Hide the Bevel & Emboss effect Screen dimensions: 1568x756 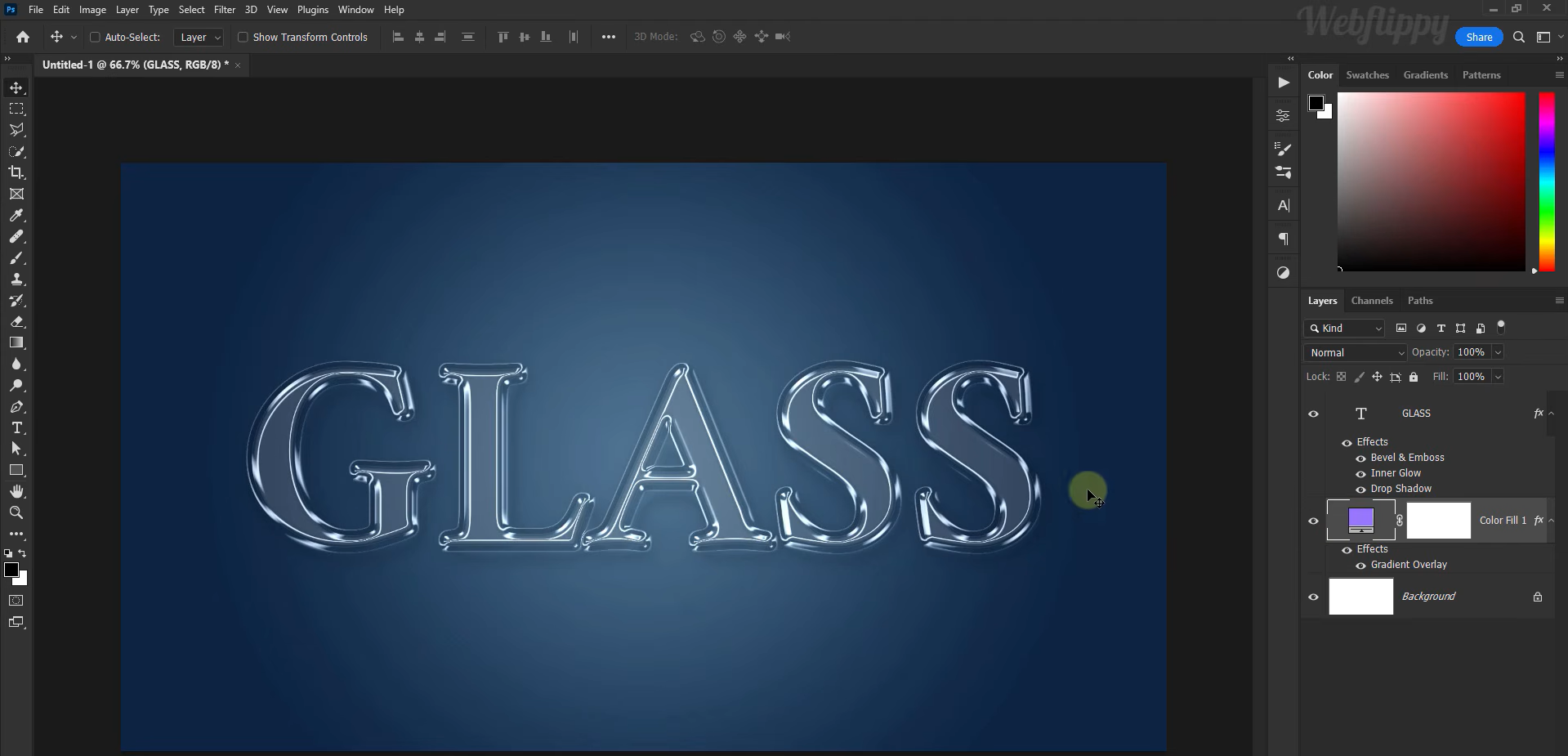(1360, 459)
